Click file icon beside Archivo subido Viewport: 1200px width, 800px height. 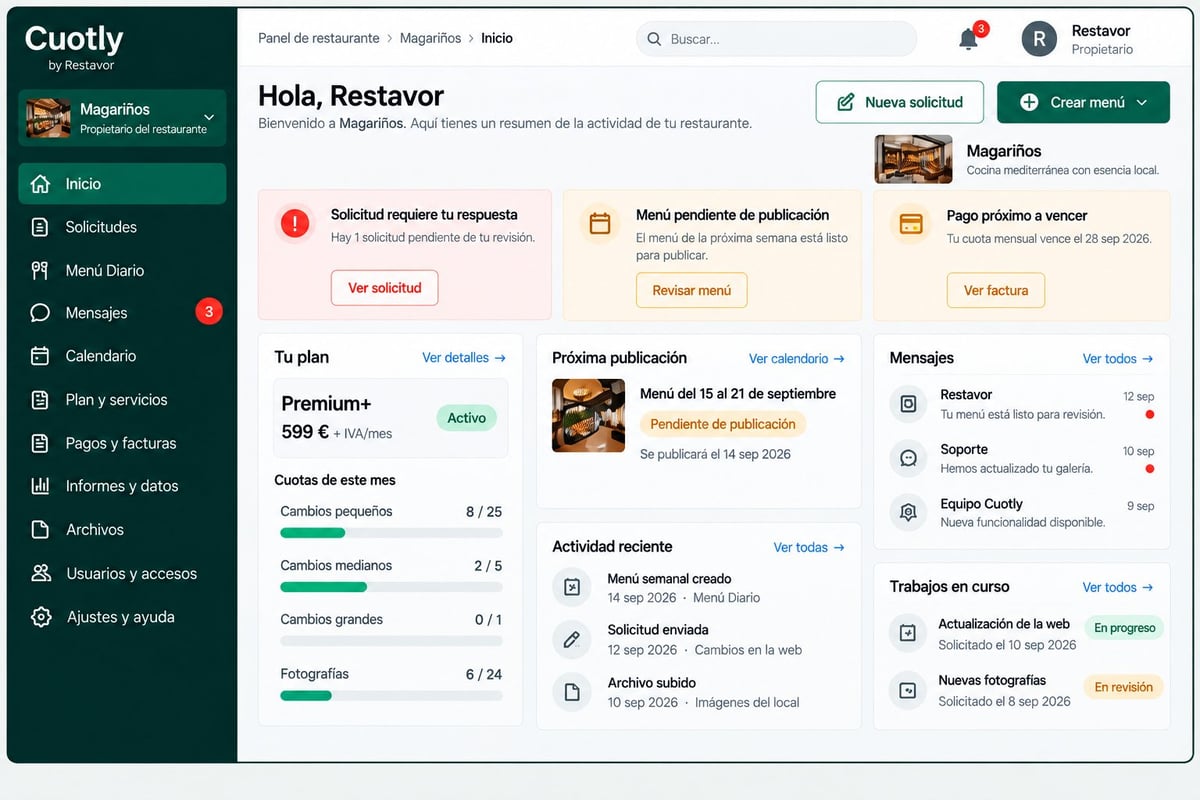click(572, 691)
